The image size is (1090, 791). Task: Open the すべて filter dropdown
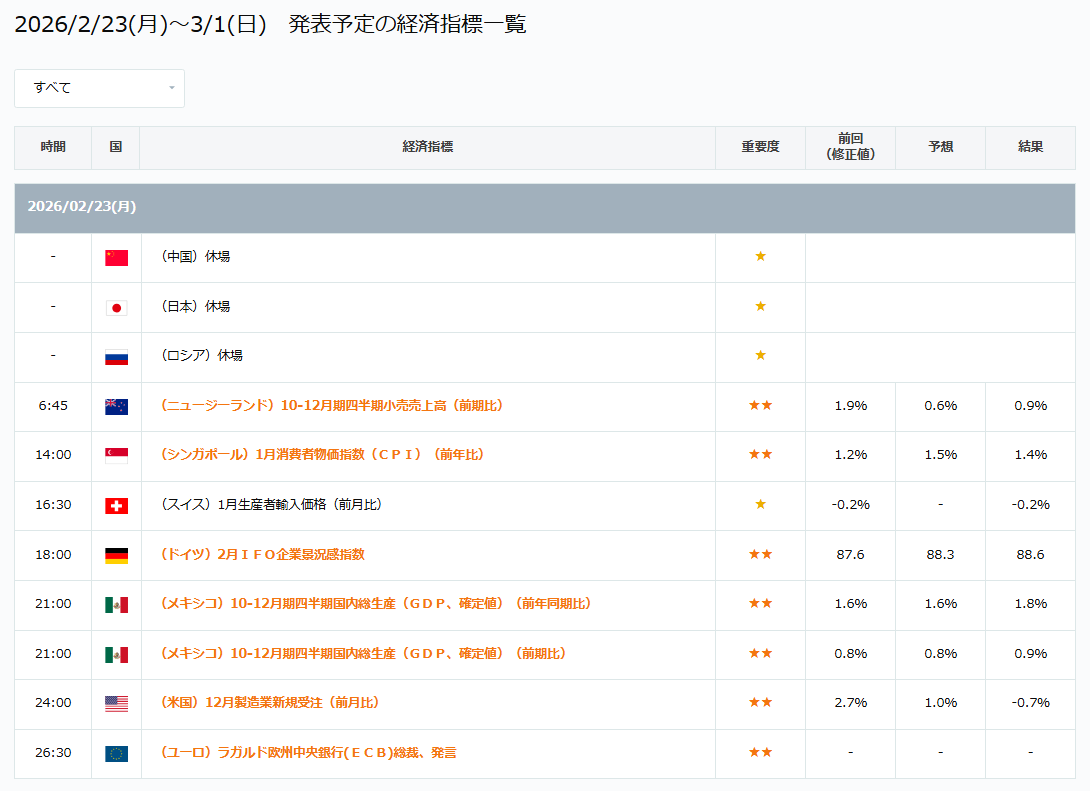(x=99, y=88)
